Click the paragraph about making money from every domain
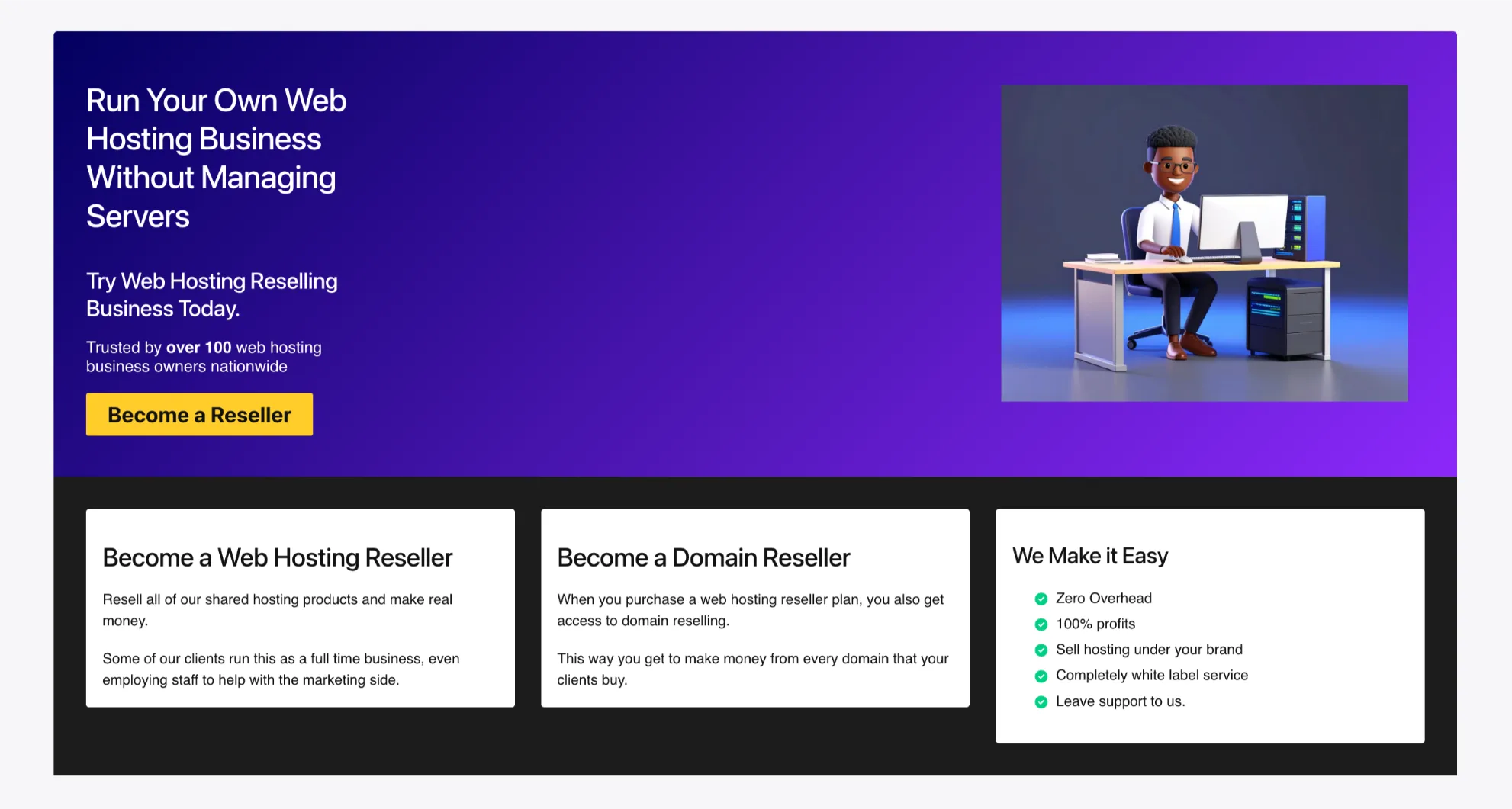 753,669
